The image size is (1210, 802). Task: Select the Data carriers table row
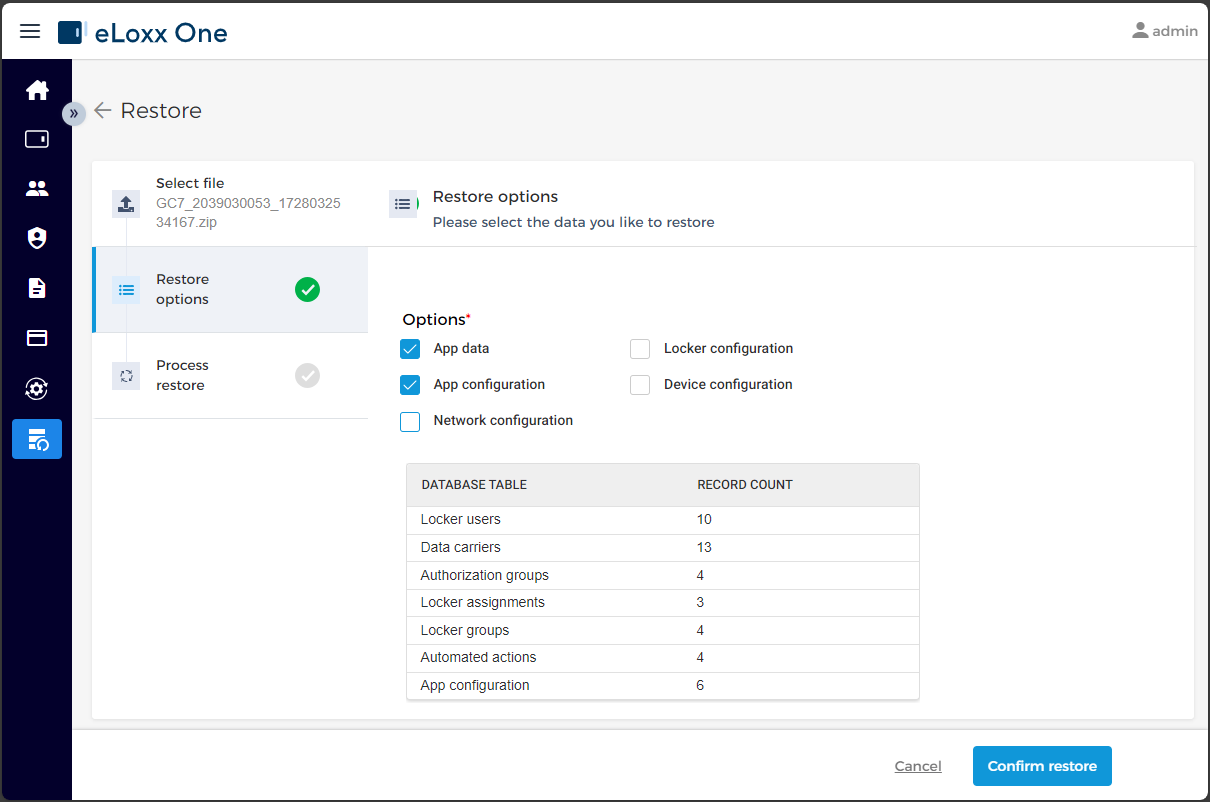(x=662, y=548)
